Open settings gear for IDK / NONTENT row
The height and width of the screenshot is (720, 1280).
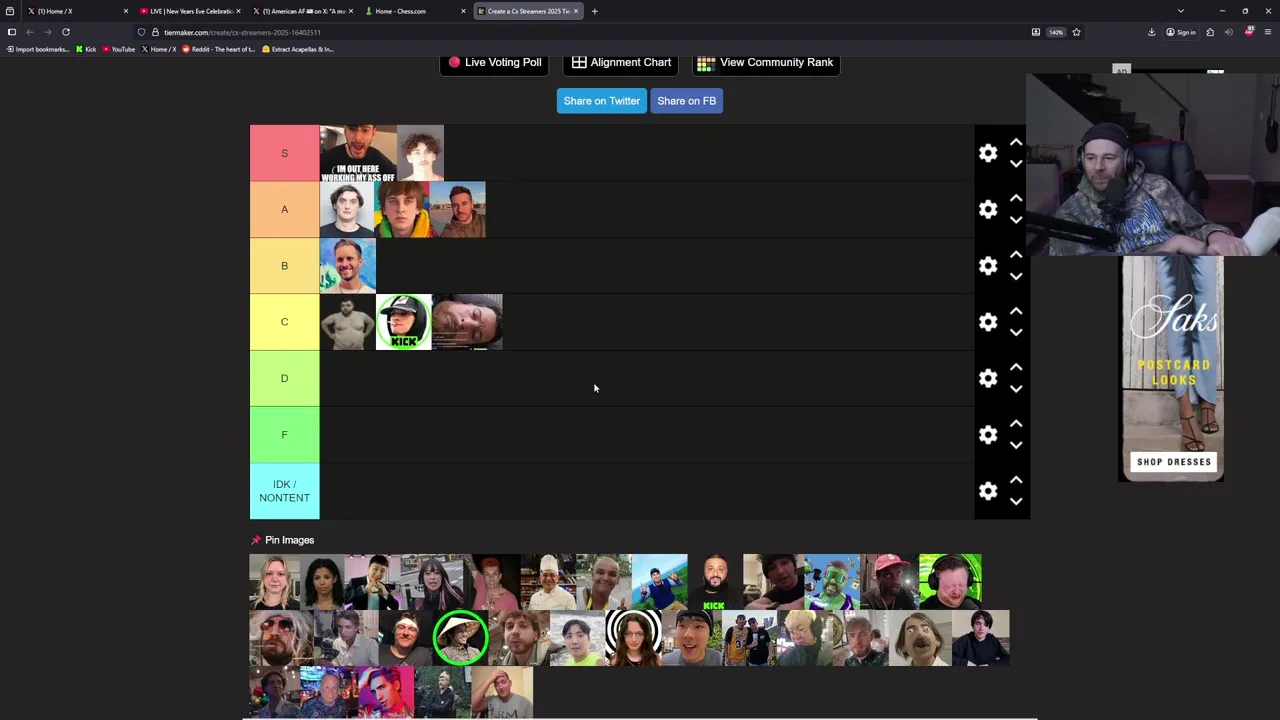pos(988,491)
